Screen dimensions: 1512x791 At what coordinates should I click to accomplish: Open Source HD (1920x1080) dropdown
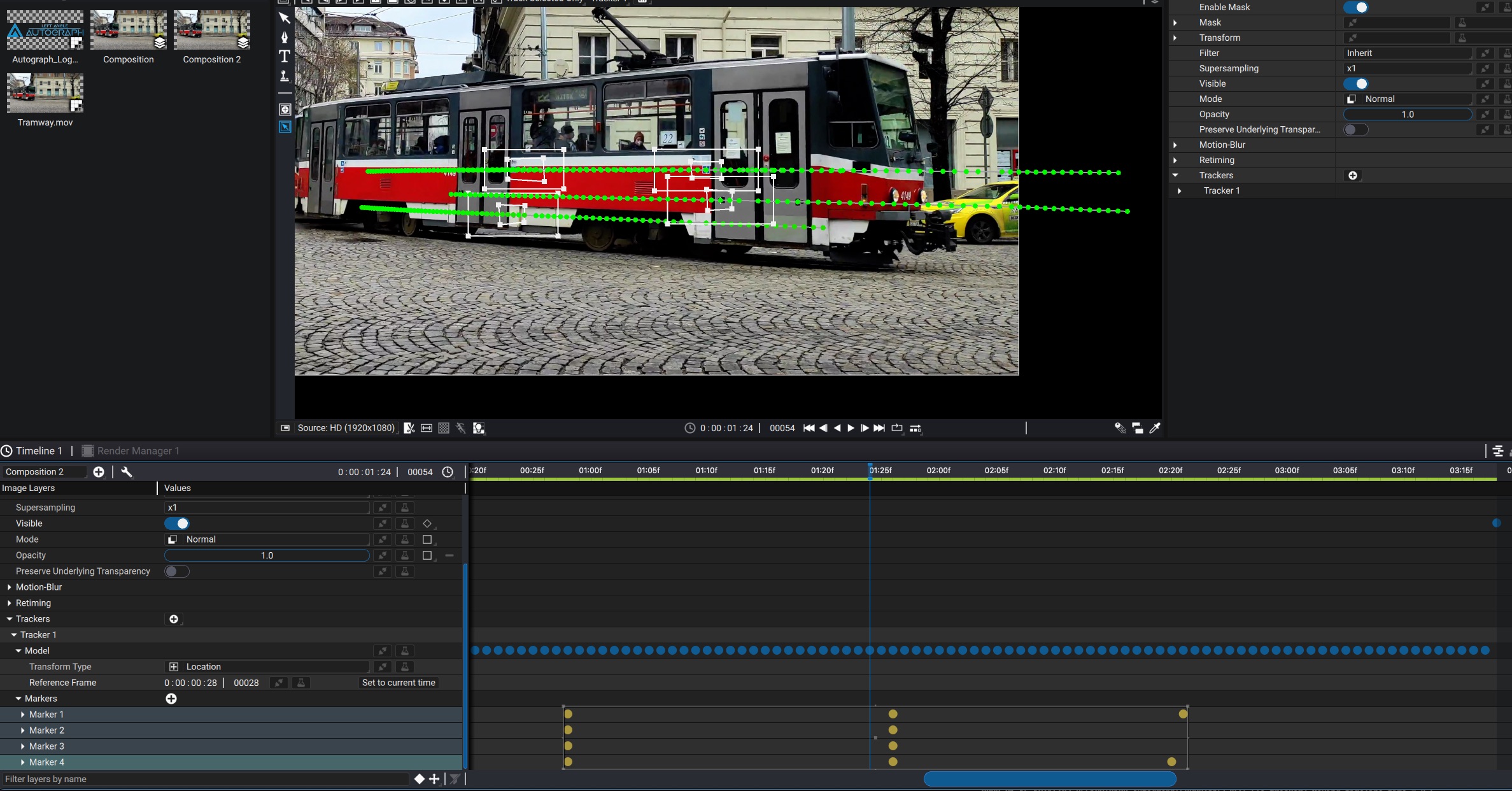click(x=346, y=428)
